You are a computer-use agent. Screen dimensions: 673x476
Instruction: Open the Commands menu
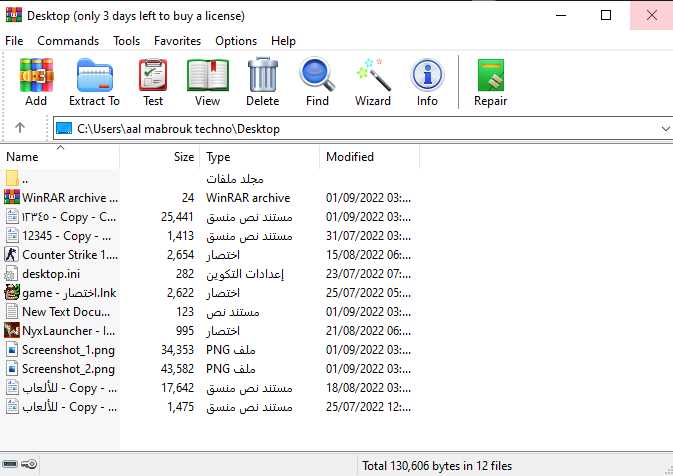68,41
